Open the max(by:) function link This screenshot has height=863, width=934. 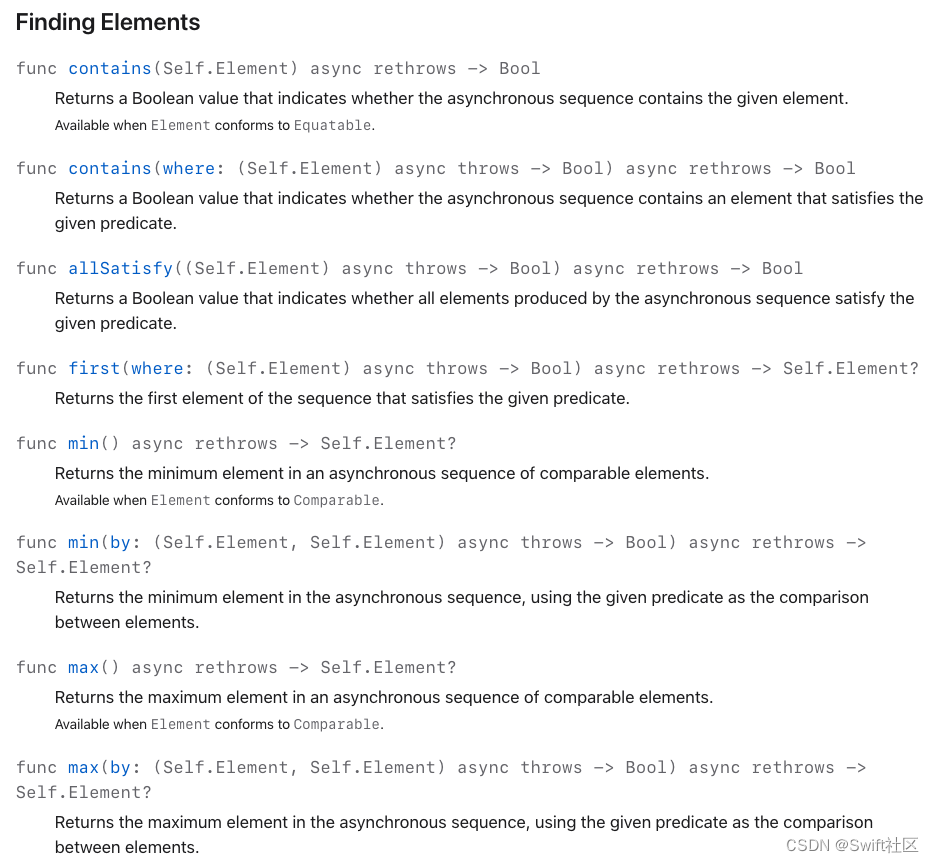99,768
